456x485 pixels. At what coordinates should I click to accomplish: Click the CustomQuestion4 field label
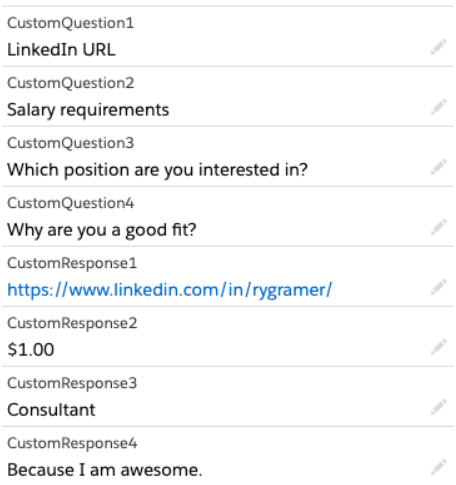tap(70, 203)
